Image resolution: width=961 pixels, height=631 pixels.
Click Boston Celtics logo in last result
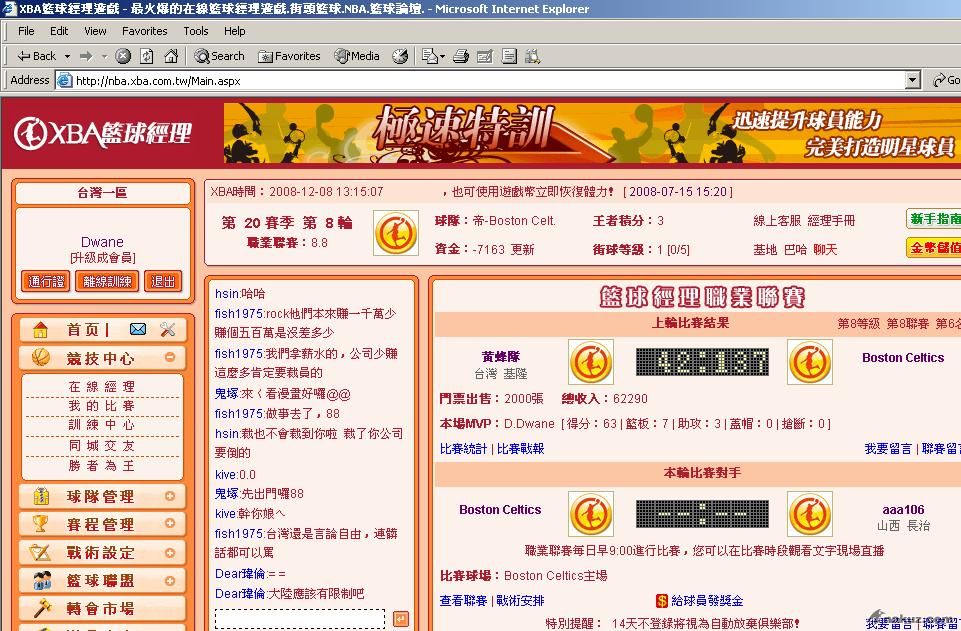810,362
